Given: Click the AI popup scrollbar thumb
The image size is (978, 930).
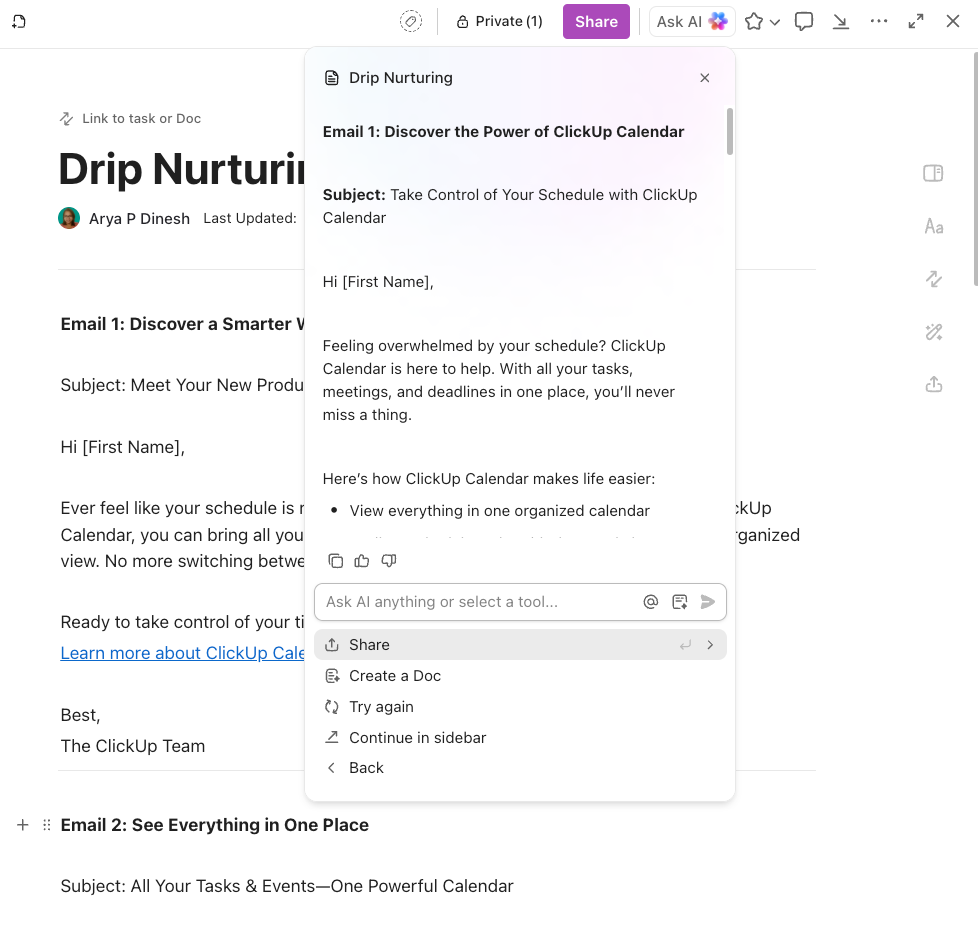Looking at the screenshot, I should coord(730,131).
